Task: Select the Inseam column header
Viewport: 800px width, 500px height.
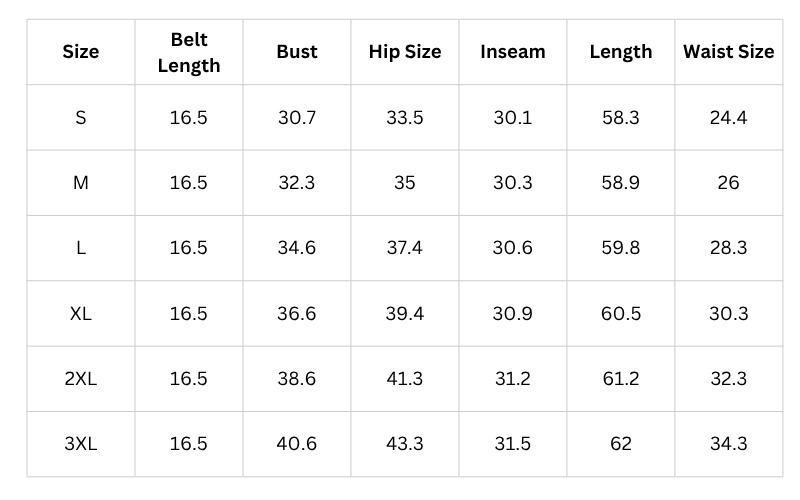Action: 512,52
